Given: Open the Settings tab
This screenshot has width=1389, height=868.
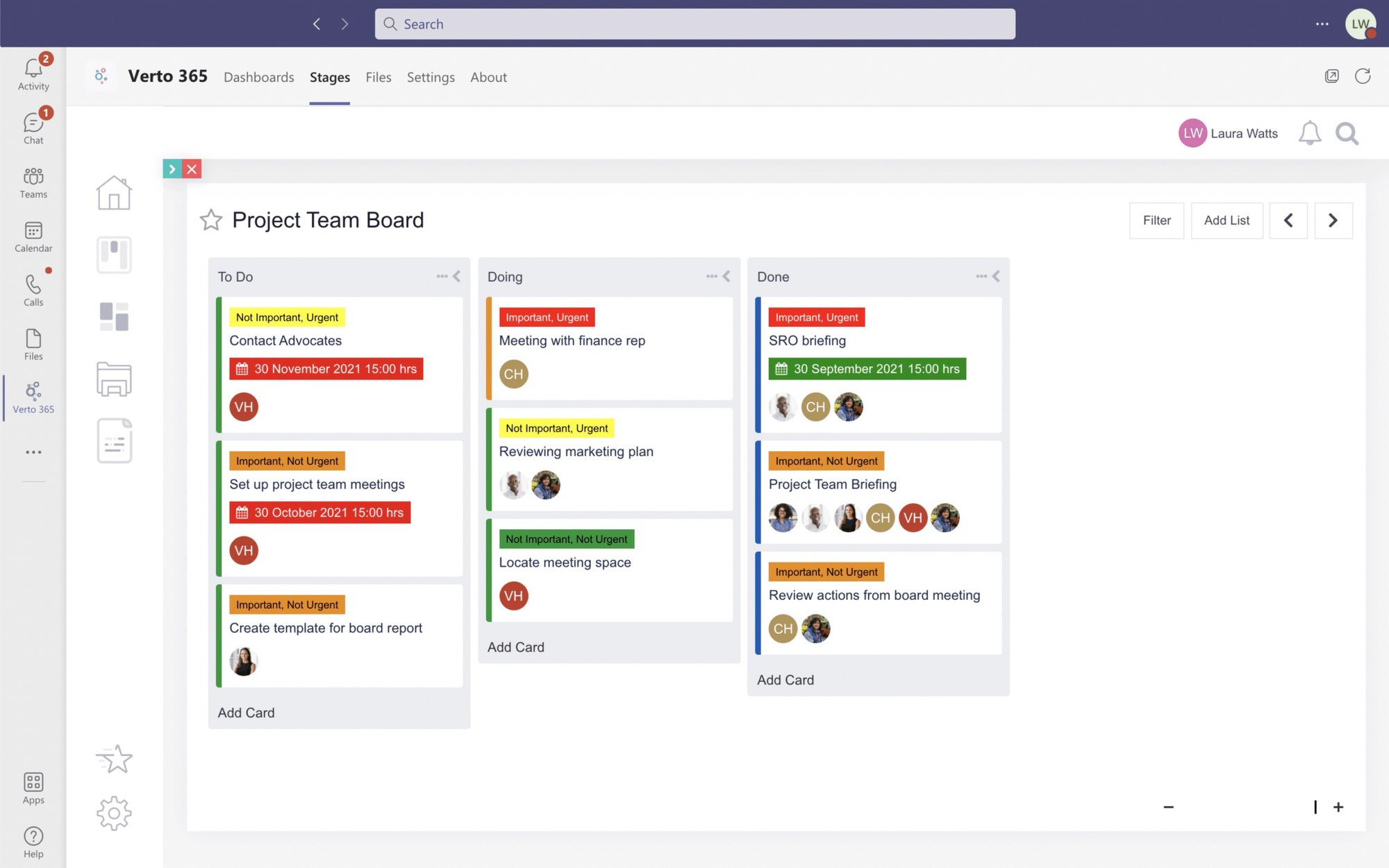Looking at the screenshot, I should click(x=431, y=77).
